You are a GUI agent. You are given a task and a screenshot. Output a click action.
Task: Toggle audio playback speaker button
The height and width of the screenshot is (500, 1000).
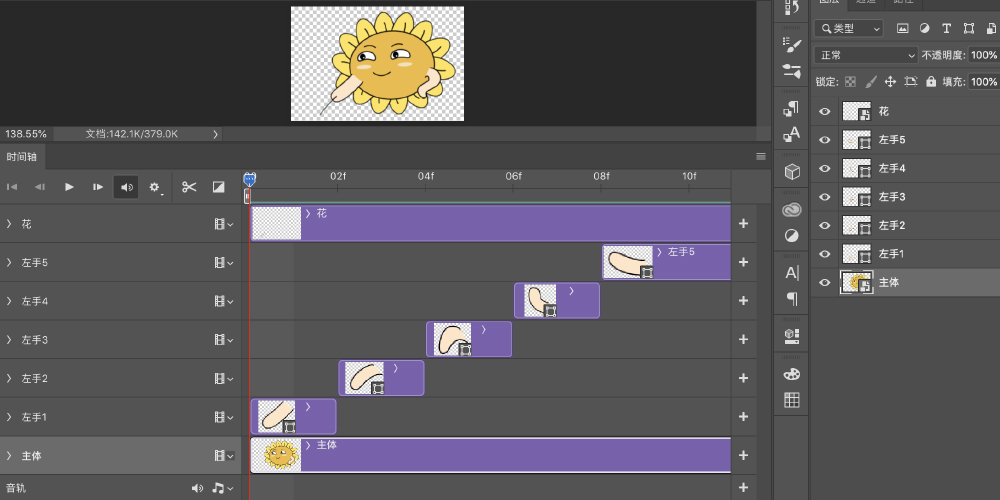click(126, 187)
